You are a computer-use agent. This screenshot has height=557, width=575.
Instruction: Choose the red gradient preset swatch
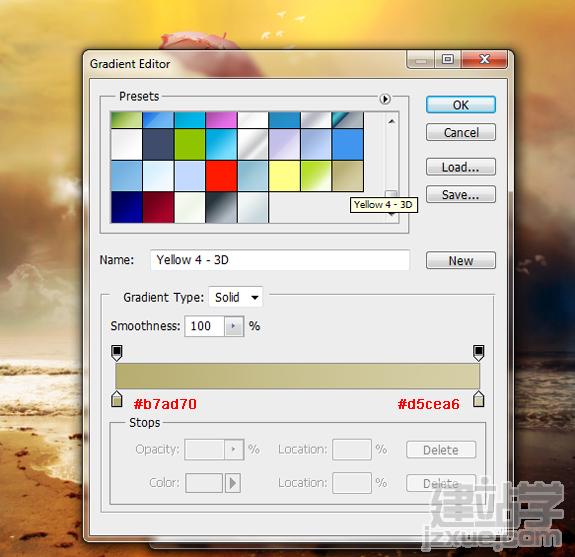[221, 176]
